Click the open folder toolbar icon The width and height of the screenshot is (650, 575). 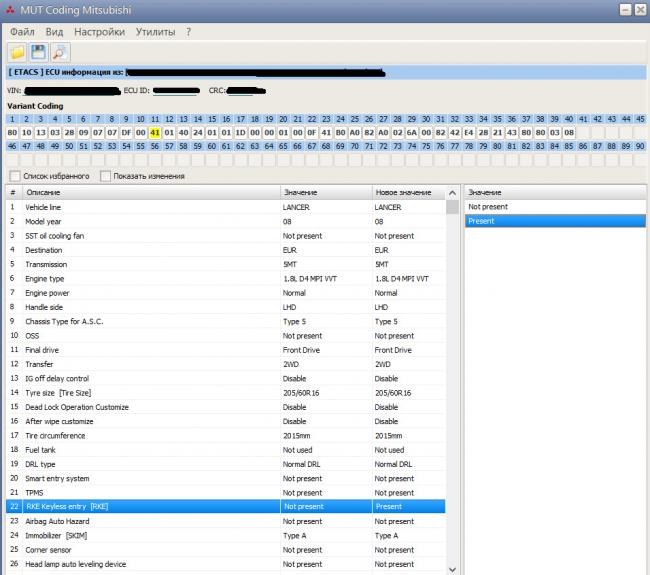point(17,51)
